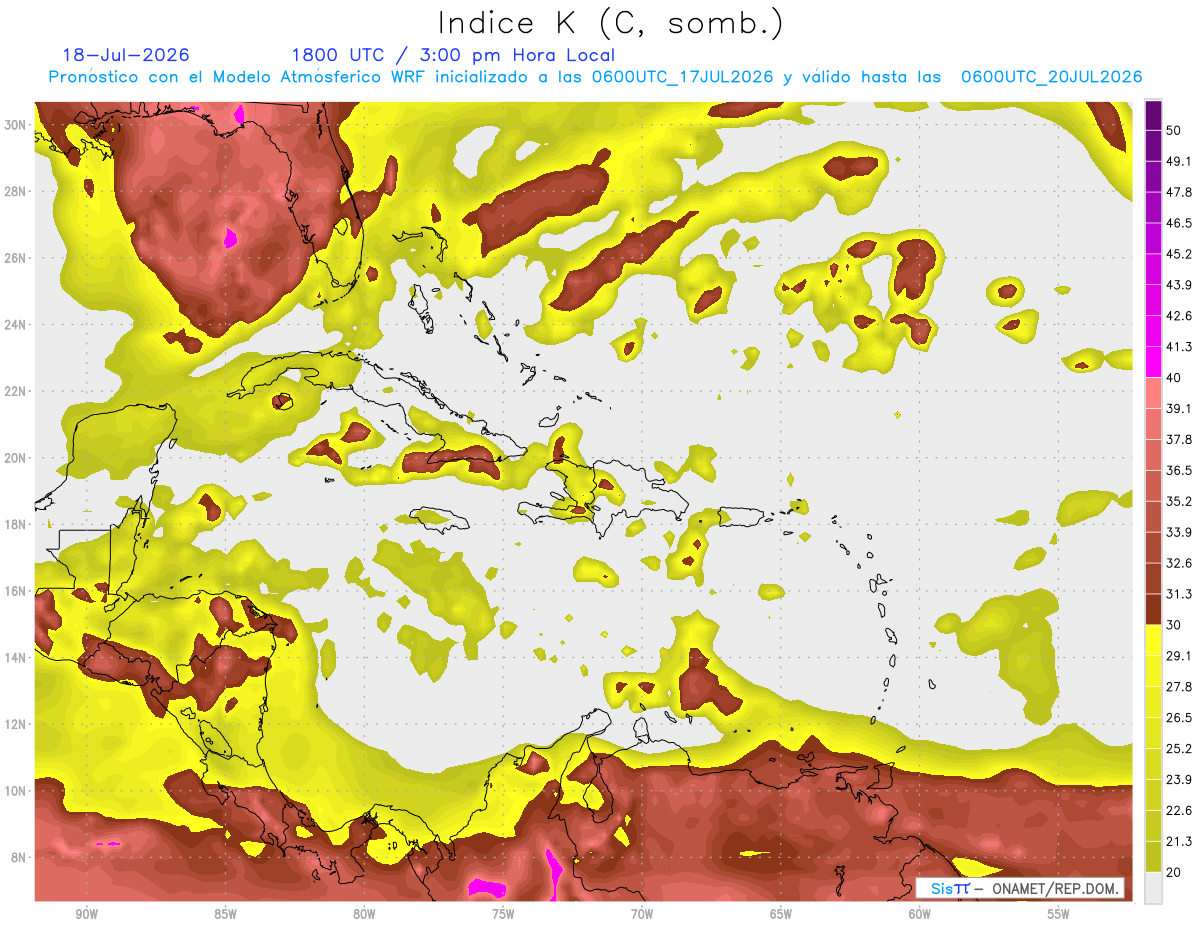Screen dimensions: 1200x927
Task: Click the 14N latitude label
Action: coord(16,657)
